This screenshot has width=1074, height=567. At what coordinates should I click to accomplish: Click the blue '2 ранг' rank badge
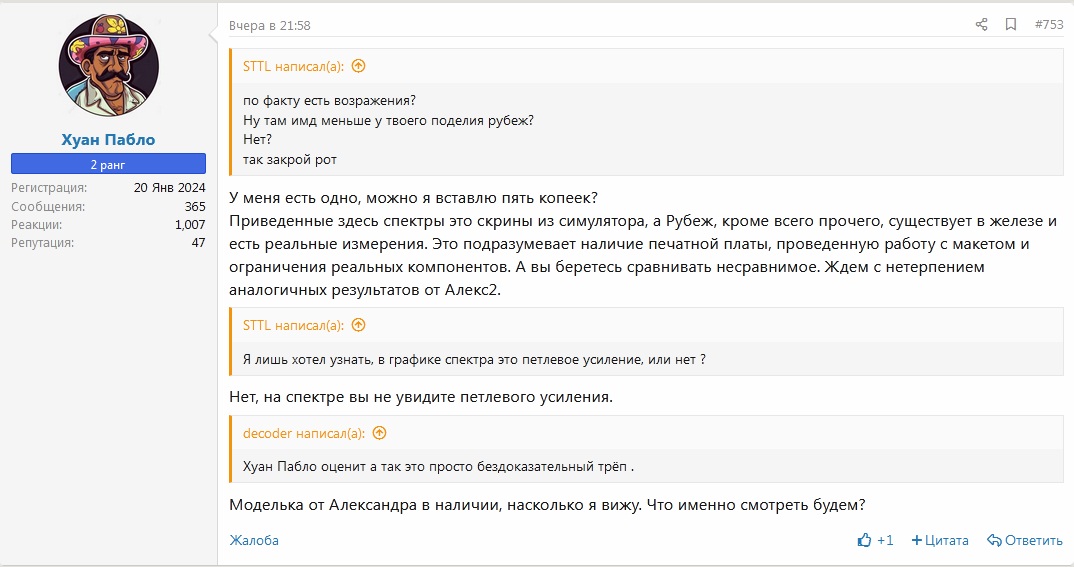coord(108,164)
